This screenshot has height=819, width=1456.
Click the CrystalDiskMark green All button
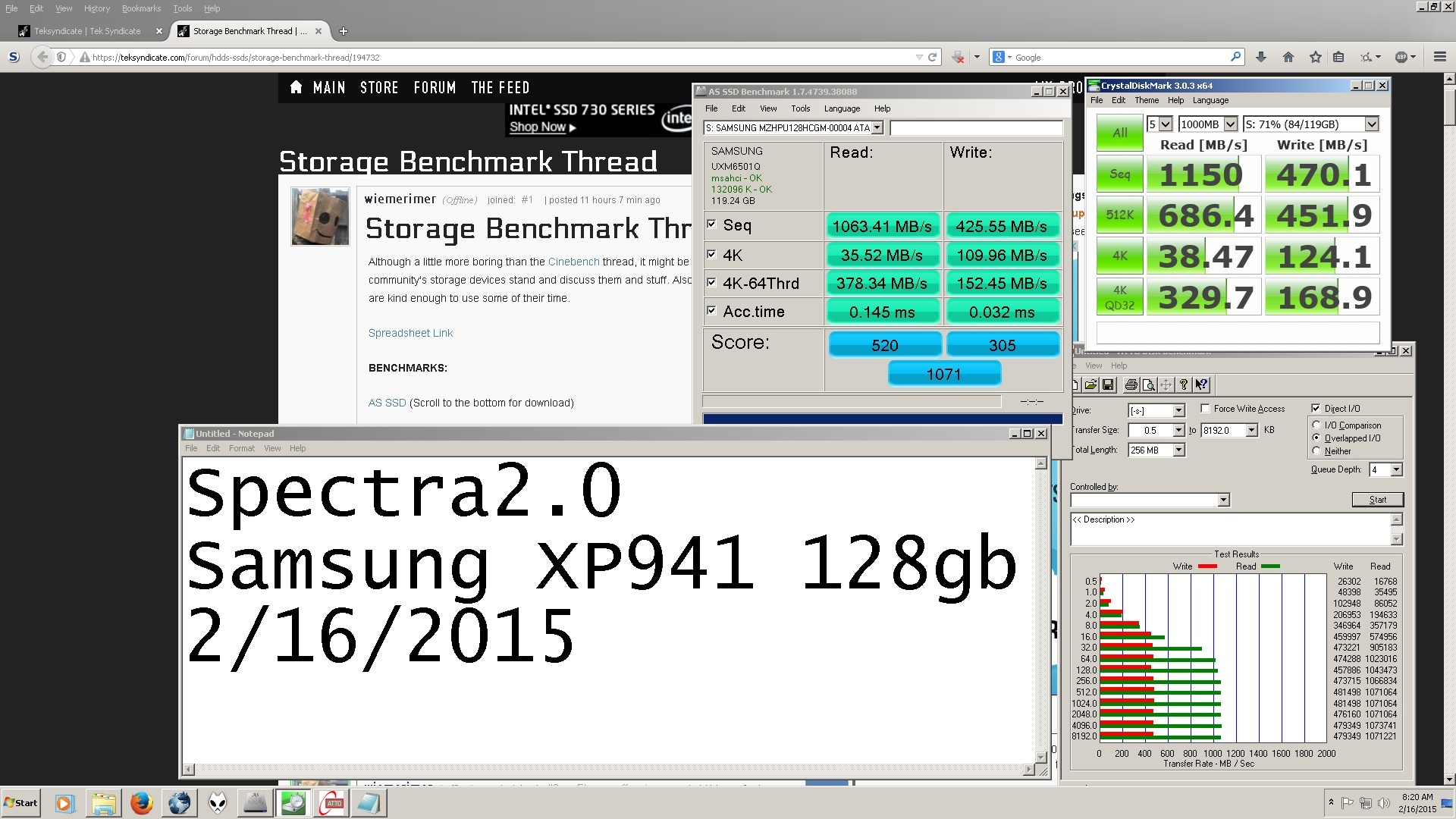(x=1119, y=133)
